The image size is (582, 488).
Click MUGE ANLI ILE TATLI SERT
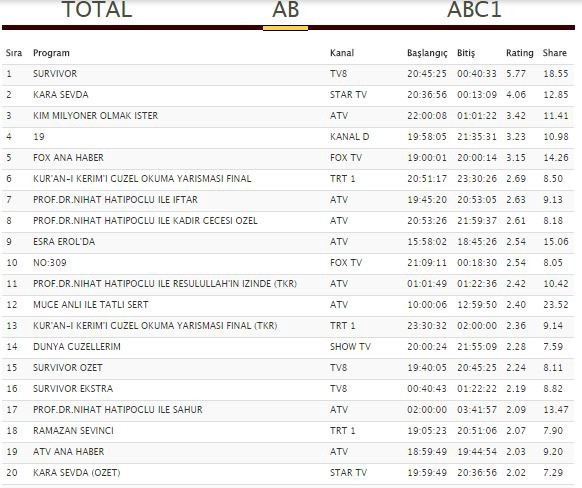click(x=91, y=304)
